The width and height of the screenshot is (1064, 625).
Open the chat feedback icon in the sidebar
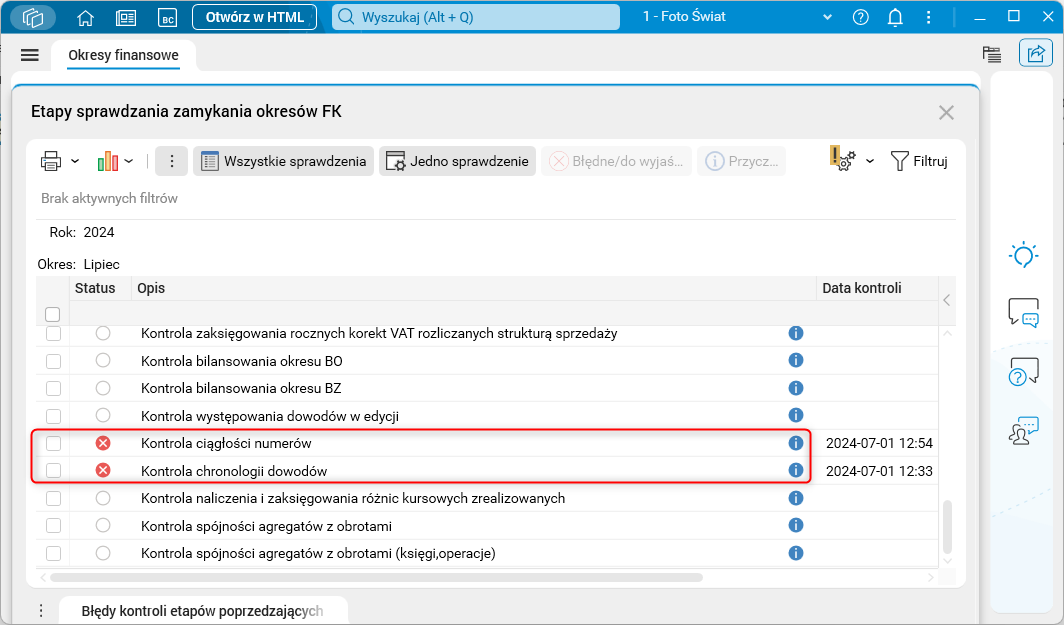point(1022,314)
